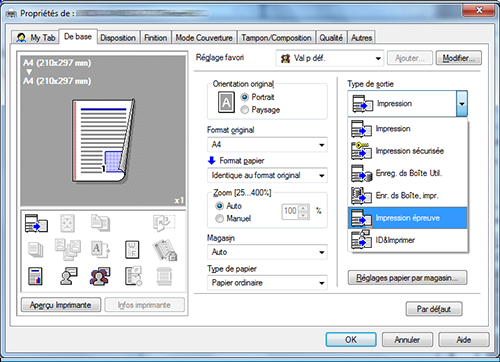Click the greyed locked document security icon

(x=165, y=250)
